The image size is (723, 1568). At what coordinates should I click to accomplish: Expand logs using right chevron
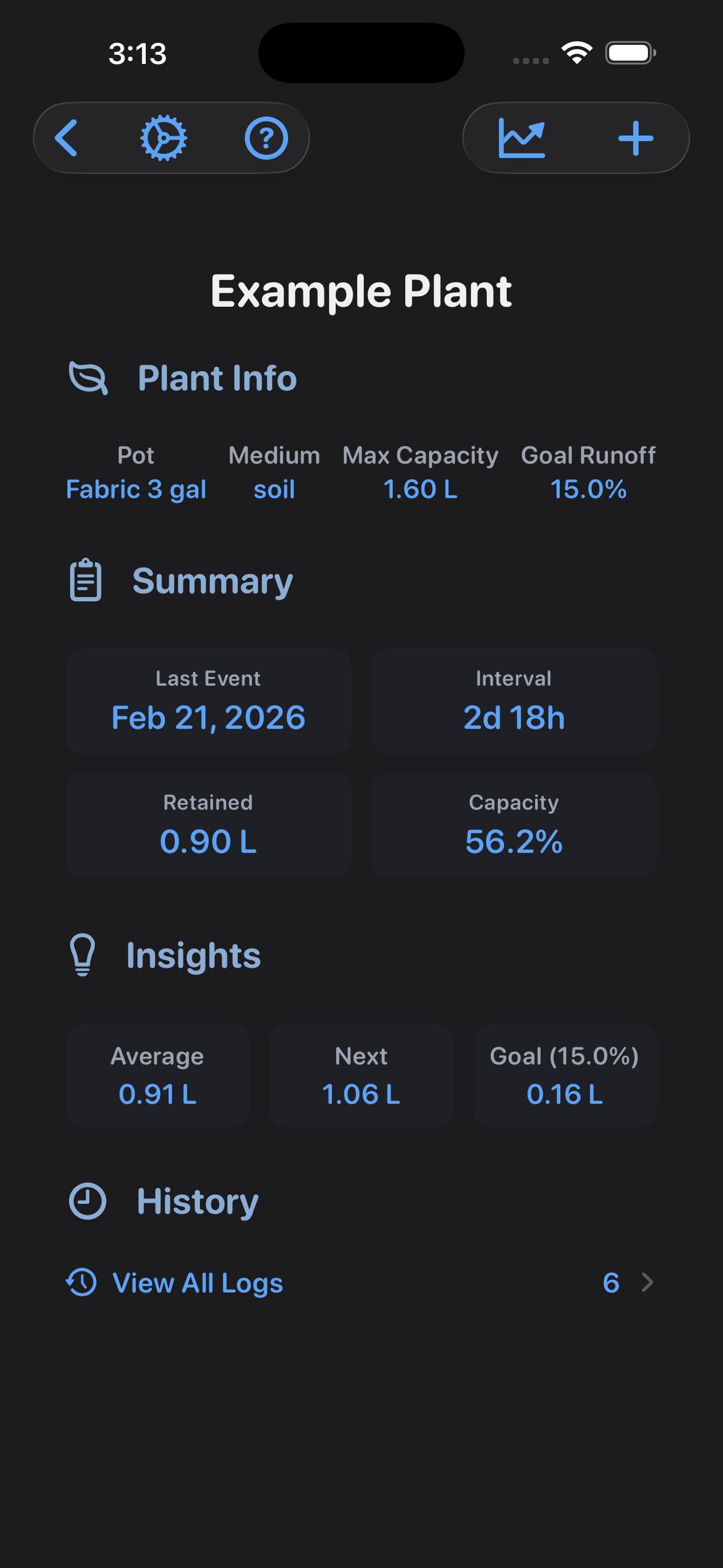pyautogui.click(x=647, y=1283)
